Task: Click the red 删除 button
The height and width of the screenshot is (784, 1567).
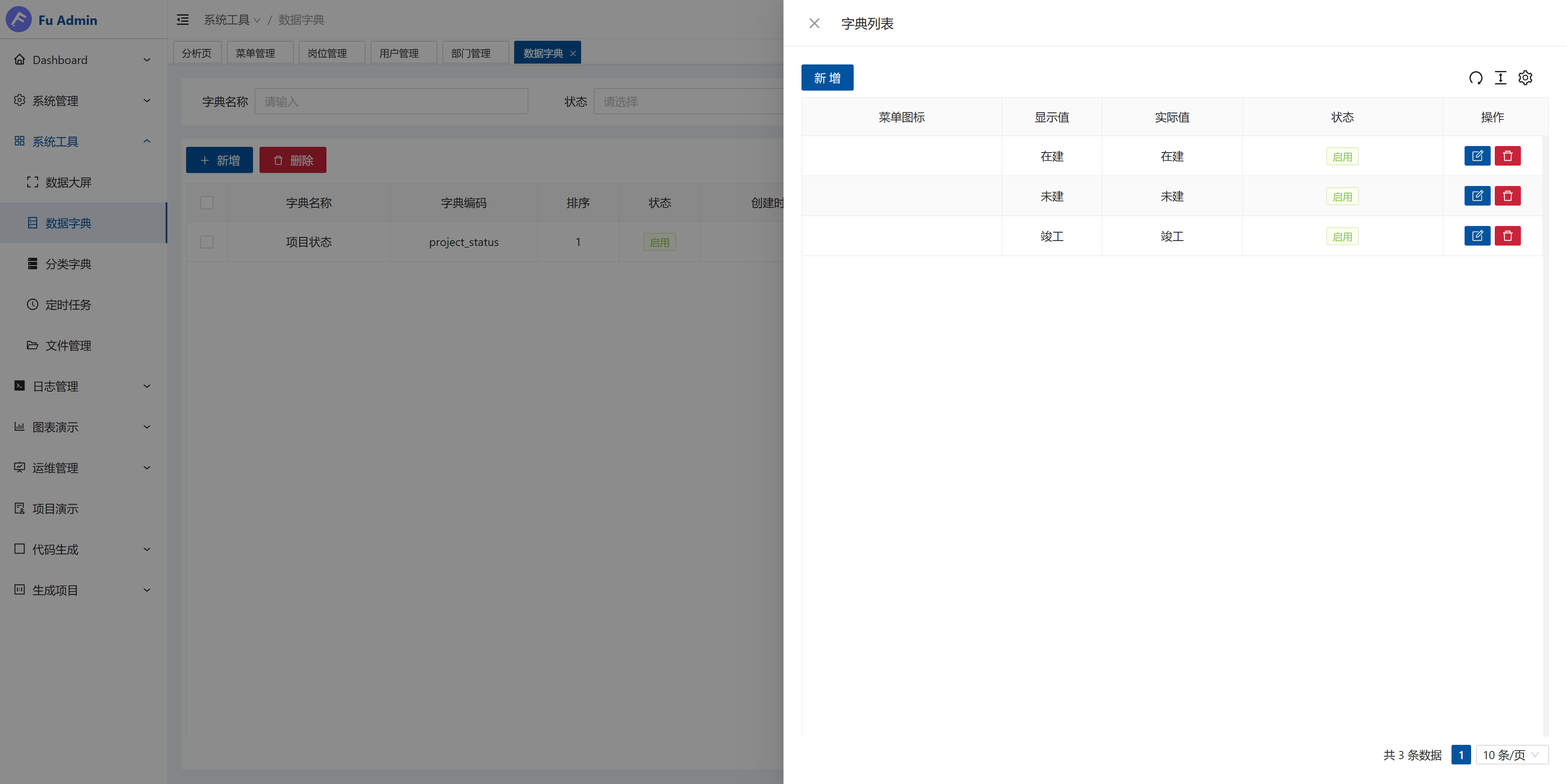Action: click(293, 160)
